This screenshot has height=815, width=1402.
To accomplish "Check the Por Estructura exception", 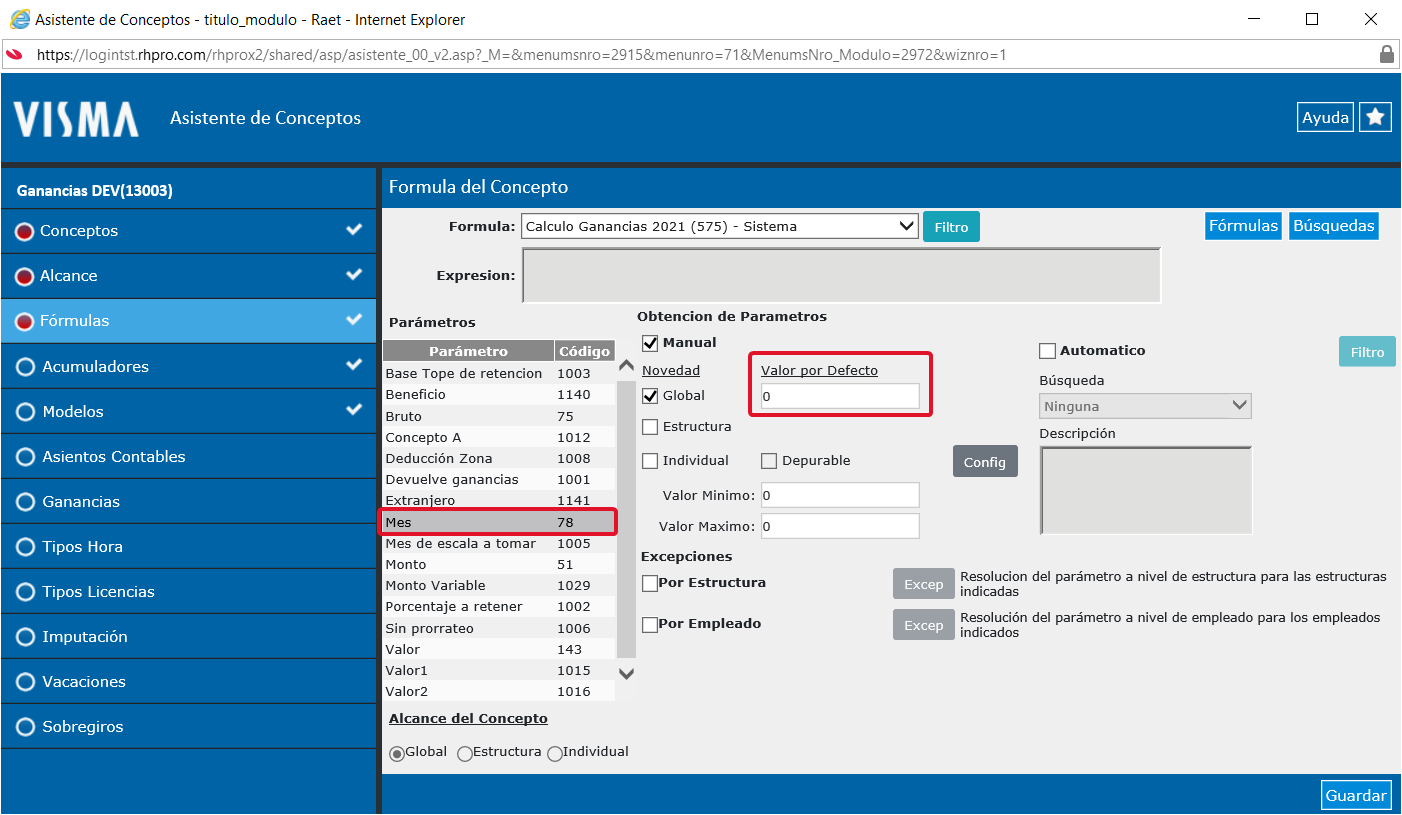I will tap(650, 583).
